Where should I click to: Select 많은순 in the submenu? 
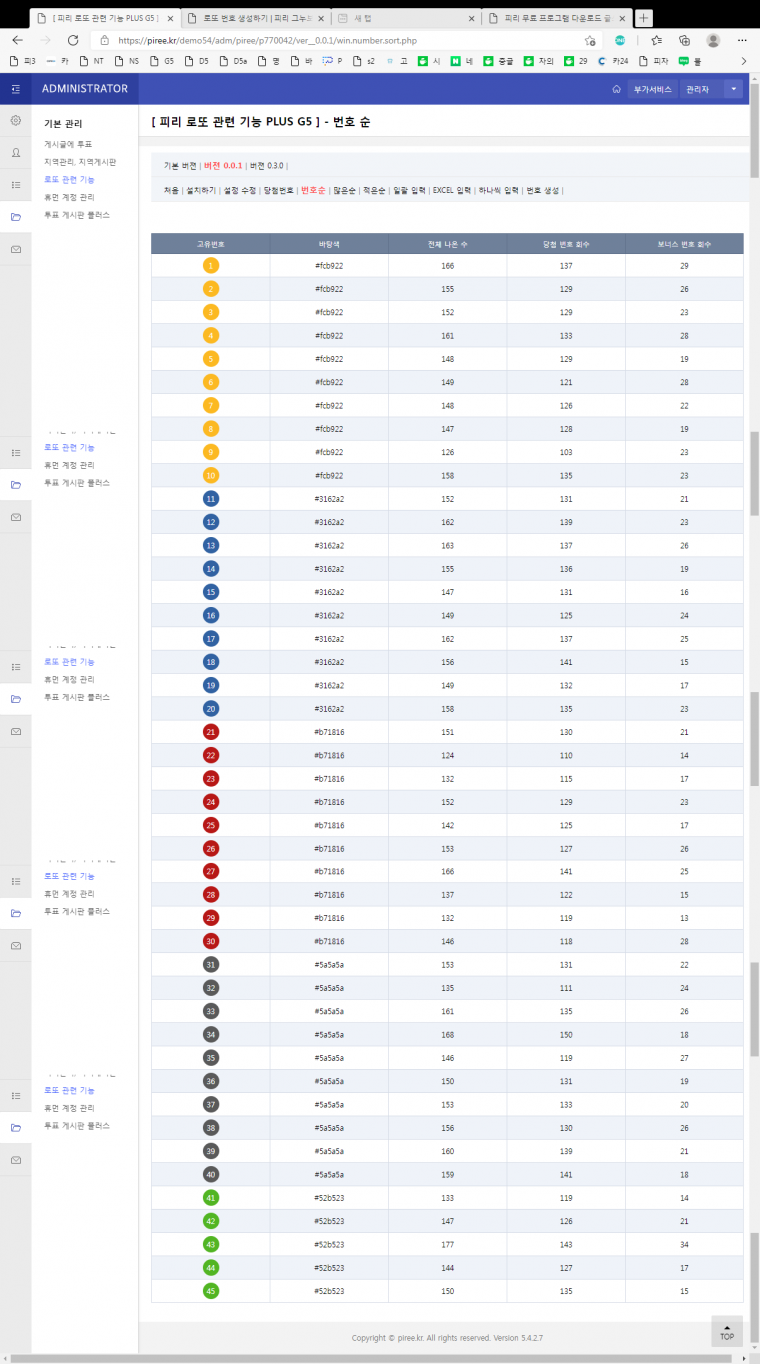pos(344,190)
